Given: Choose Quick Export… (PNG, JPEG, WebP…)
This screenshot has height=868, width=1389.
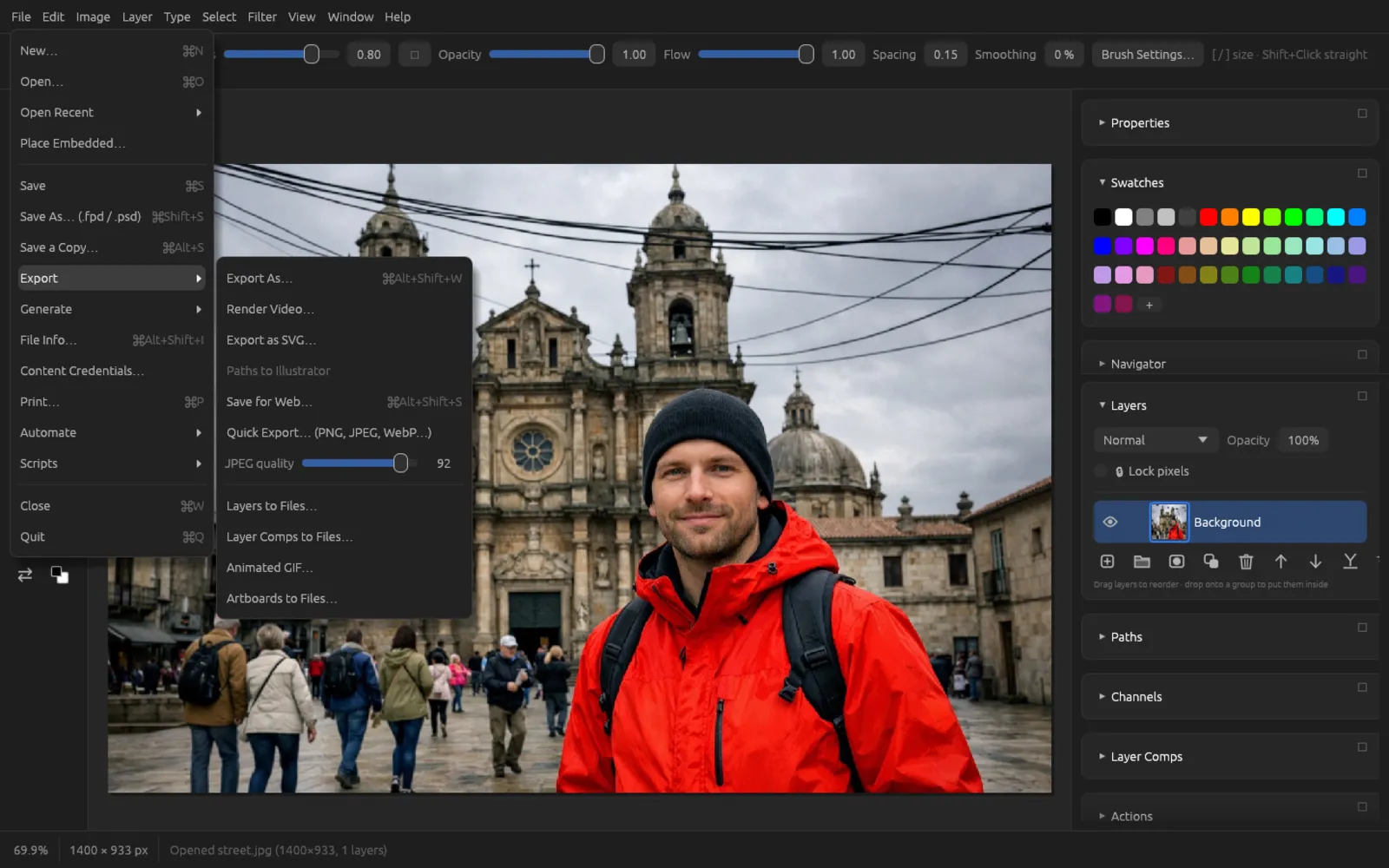Looking at the screenshot, I should [x=344, y=432].
